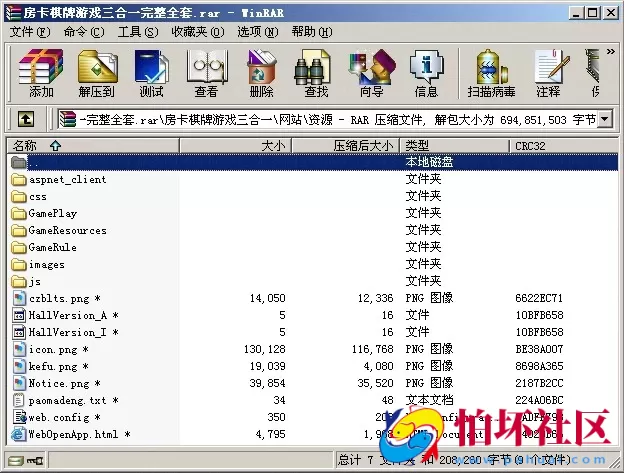The height and width of the screenshot is (473, 624).
Task: Click the Add (添加) toolbar icon
Action: pyautogui.click(x=41, y=66)
